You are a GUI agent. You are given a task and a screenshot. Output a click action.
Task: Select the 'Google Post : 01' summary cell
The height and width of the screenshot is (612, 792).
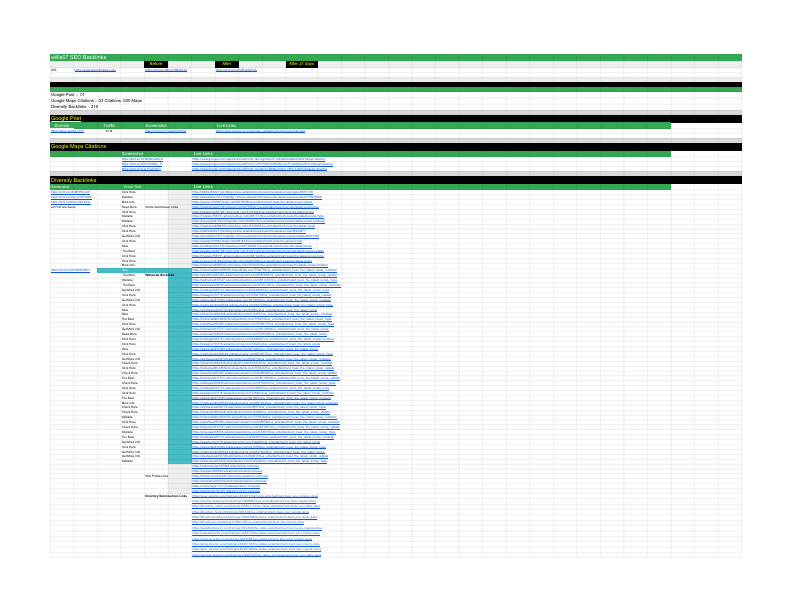coord(68,94)
